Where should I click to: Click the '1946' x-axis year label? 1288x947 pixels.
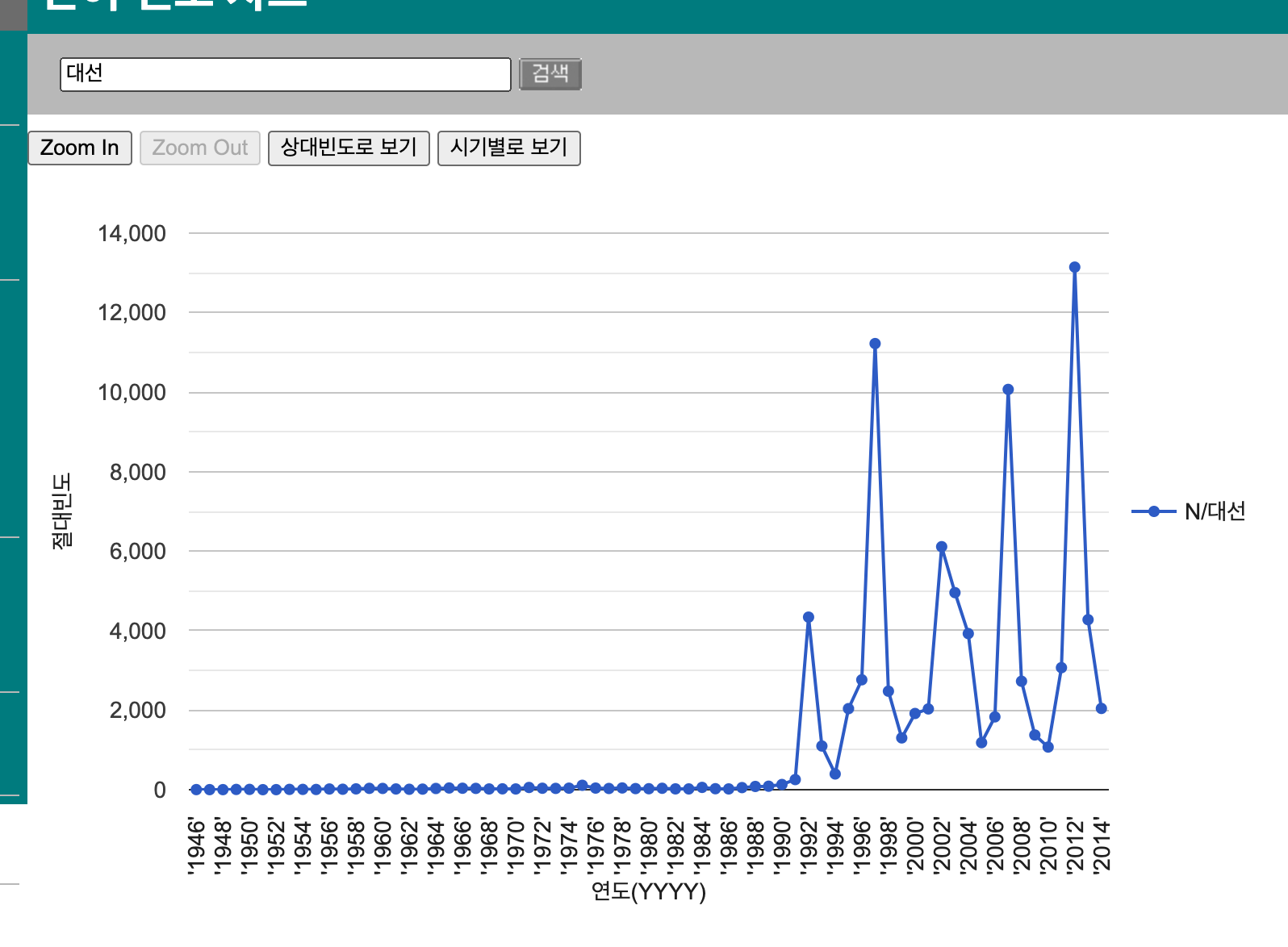point(196,845)
